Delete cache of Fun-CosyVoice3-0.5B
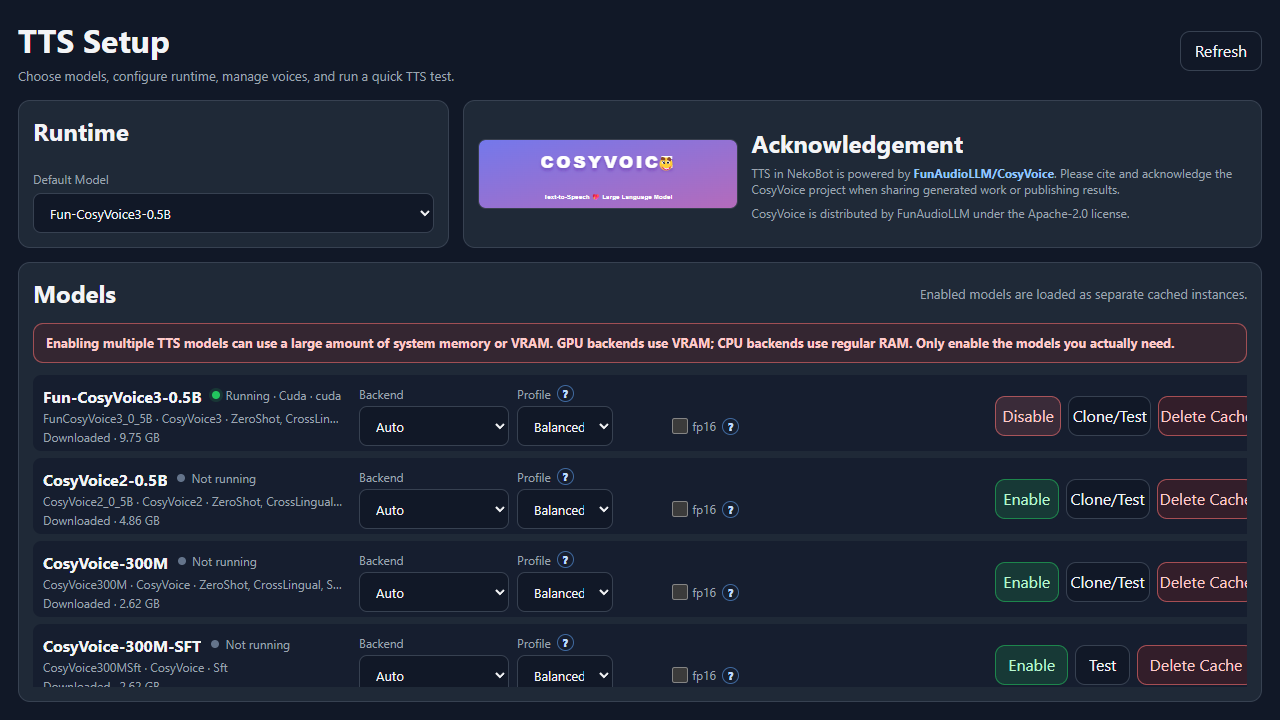The width and height of the screenshot is (1280, 720). (x=1203, y=416)
